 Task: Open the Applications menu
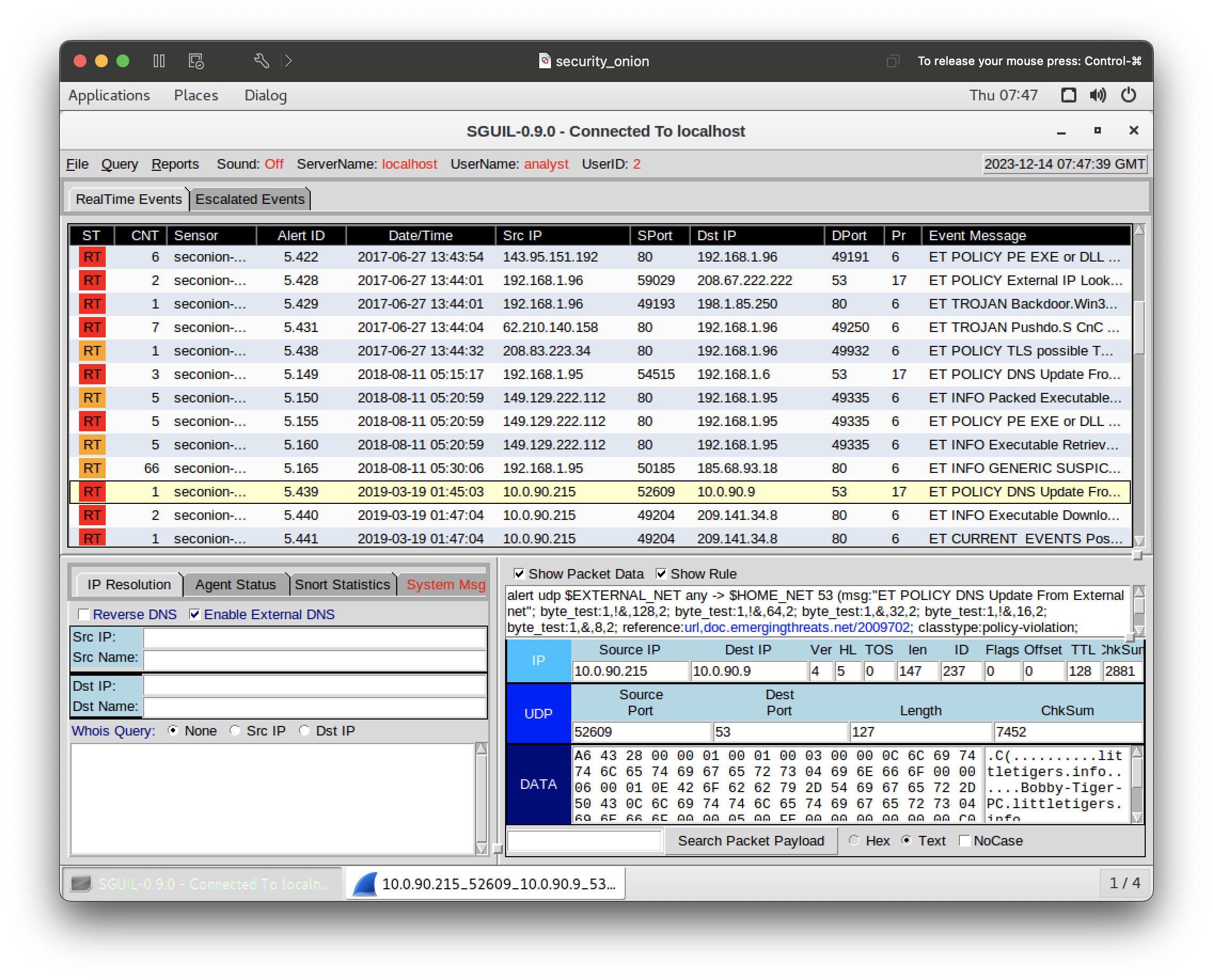click(x=109, y=95)
